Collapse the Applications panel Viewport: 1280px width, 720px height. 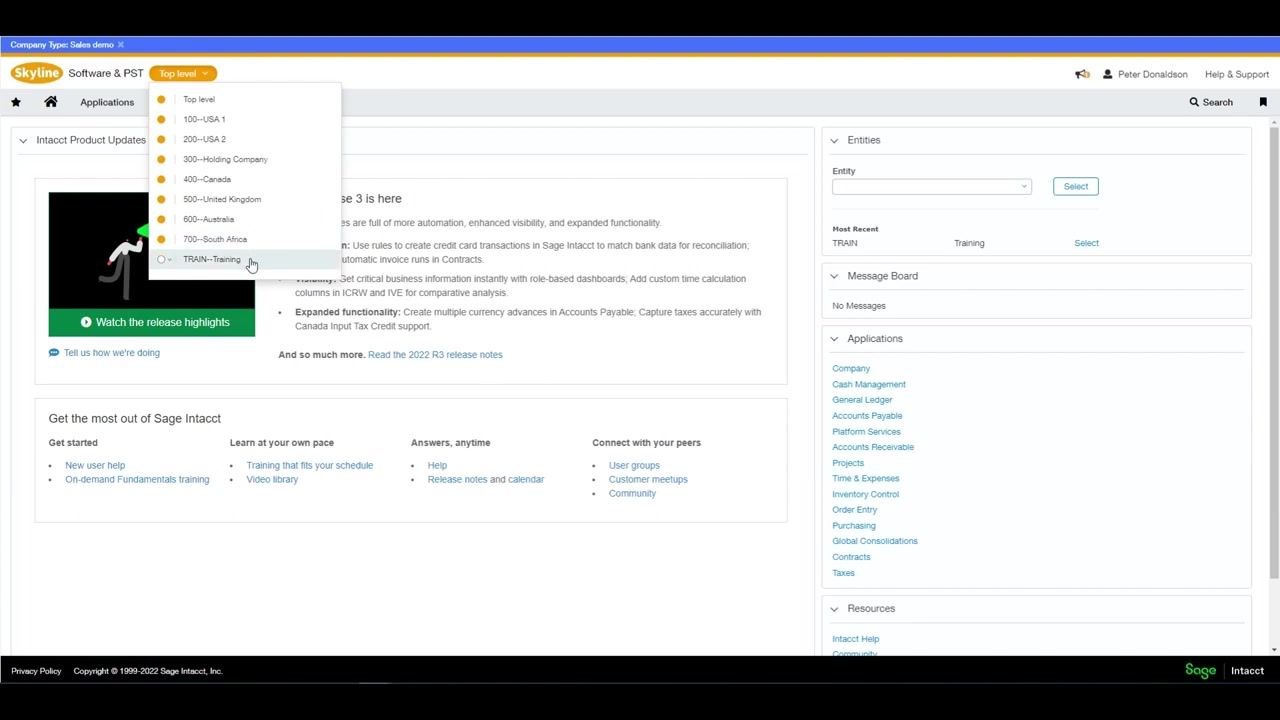(834, 339)
